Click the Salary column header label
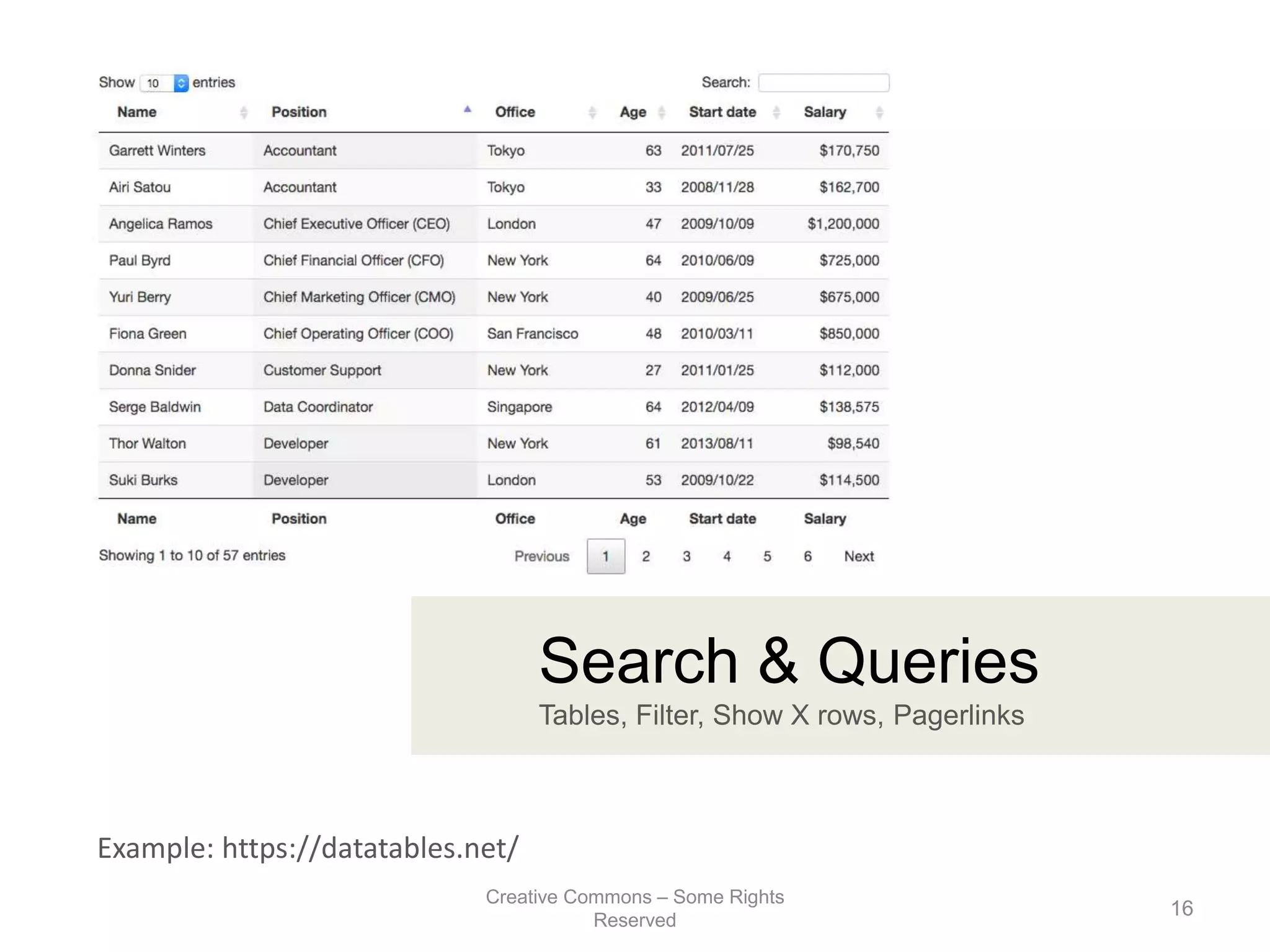The image size is (1270, 952). click(x=825, y=112)
